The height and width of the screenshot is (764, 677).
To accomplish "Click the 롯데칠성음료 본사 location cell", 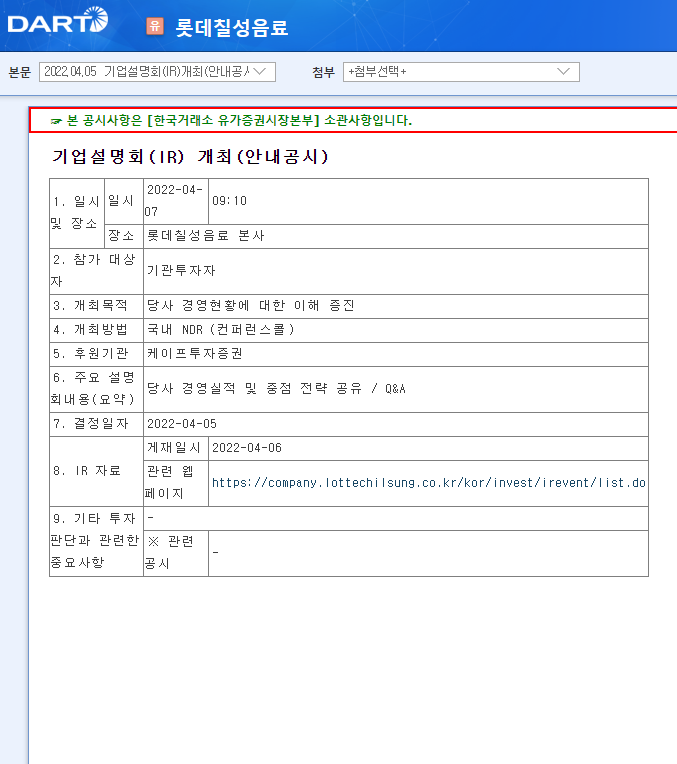I will [x=396, y=236].
